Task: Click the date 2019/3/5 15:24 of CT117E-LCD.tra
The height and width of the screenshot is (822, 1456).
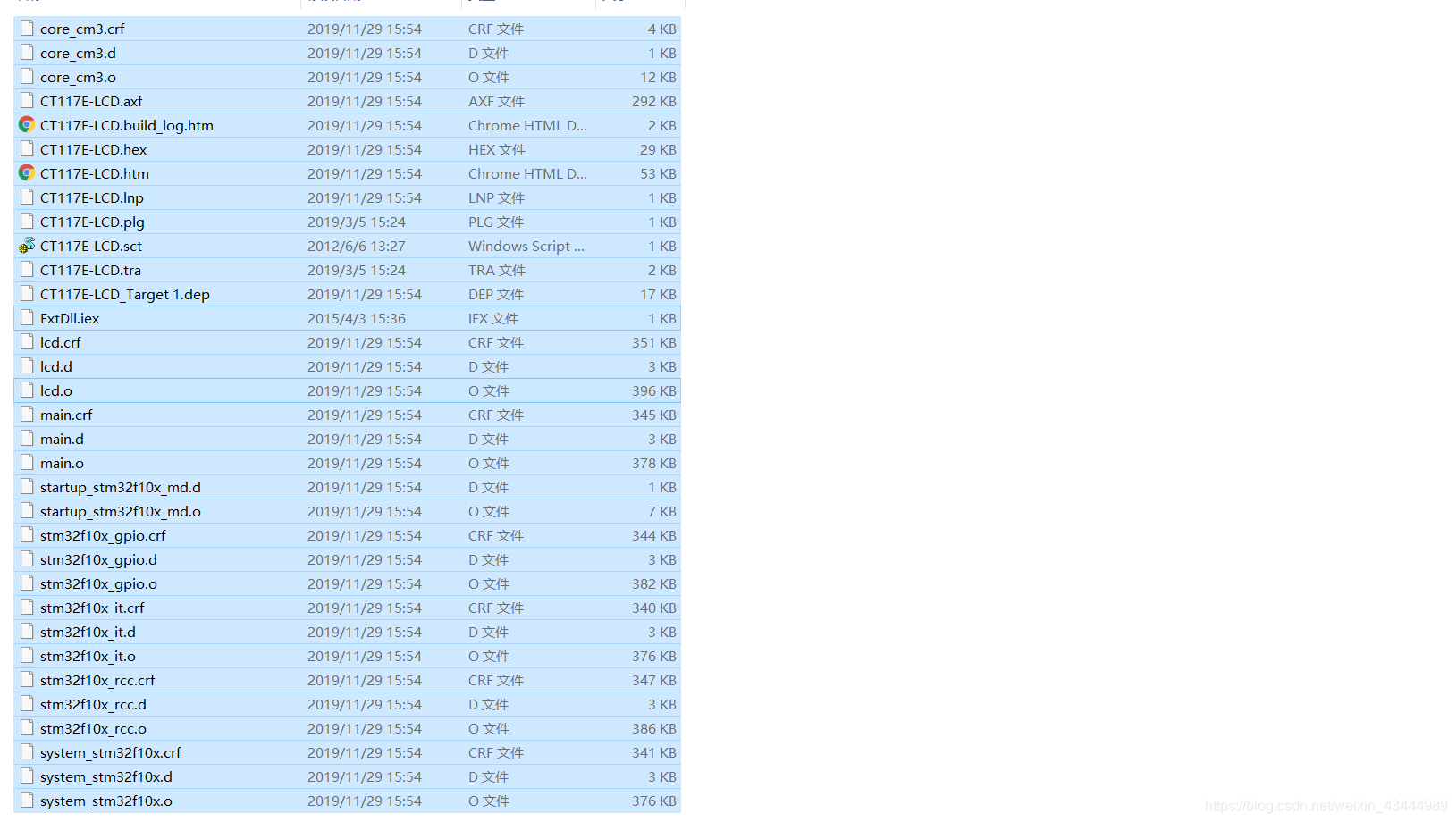Action: point(357,270)
